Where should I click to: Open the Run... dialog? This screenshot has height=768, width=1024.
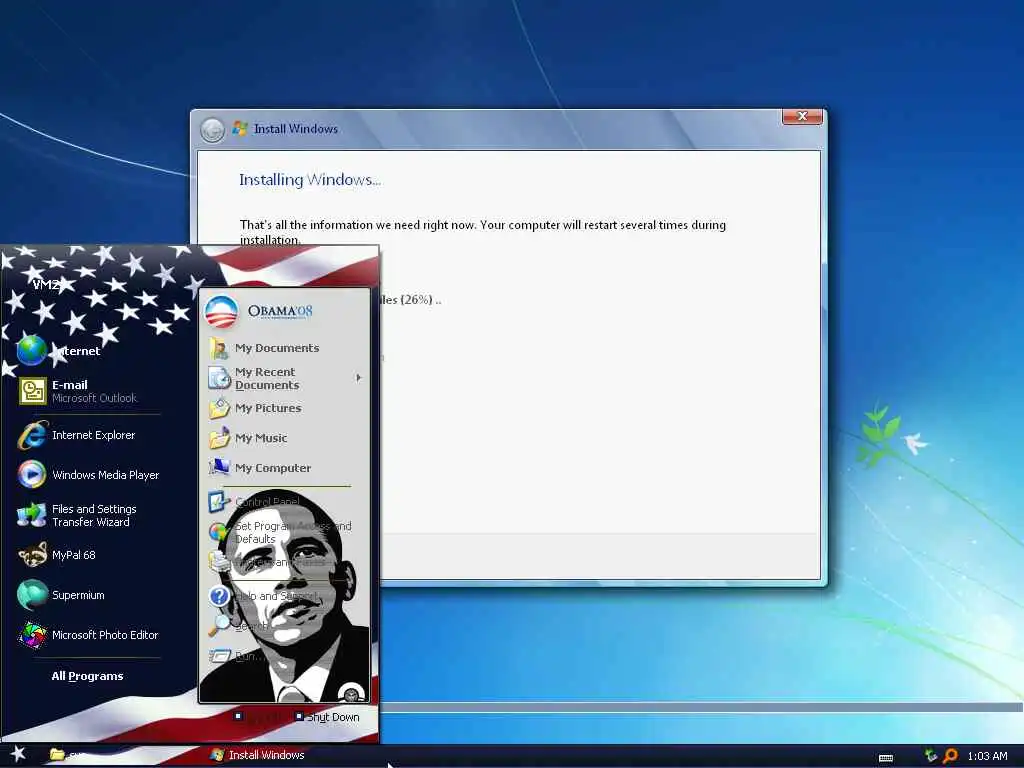click(235, 656)
